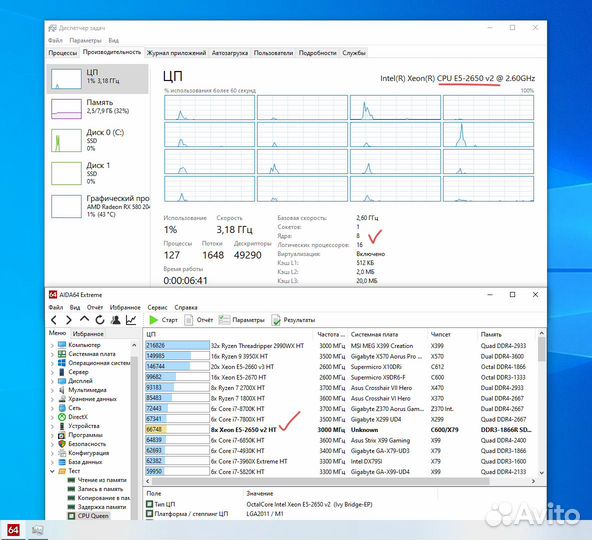This screenshot has height=540, width=592.
Task: Expand the Дисплей tree node chevron
Action: [x=52, y=381]
